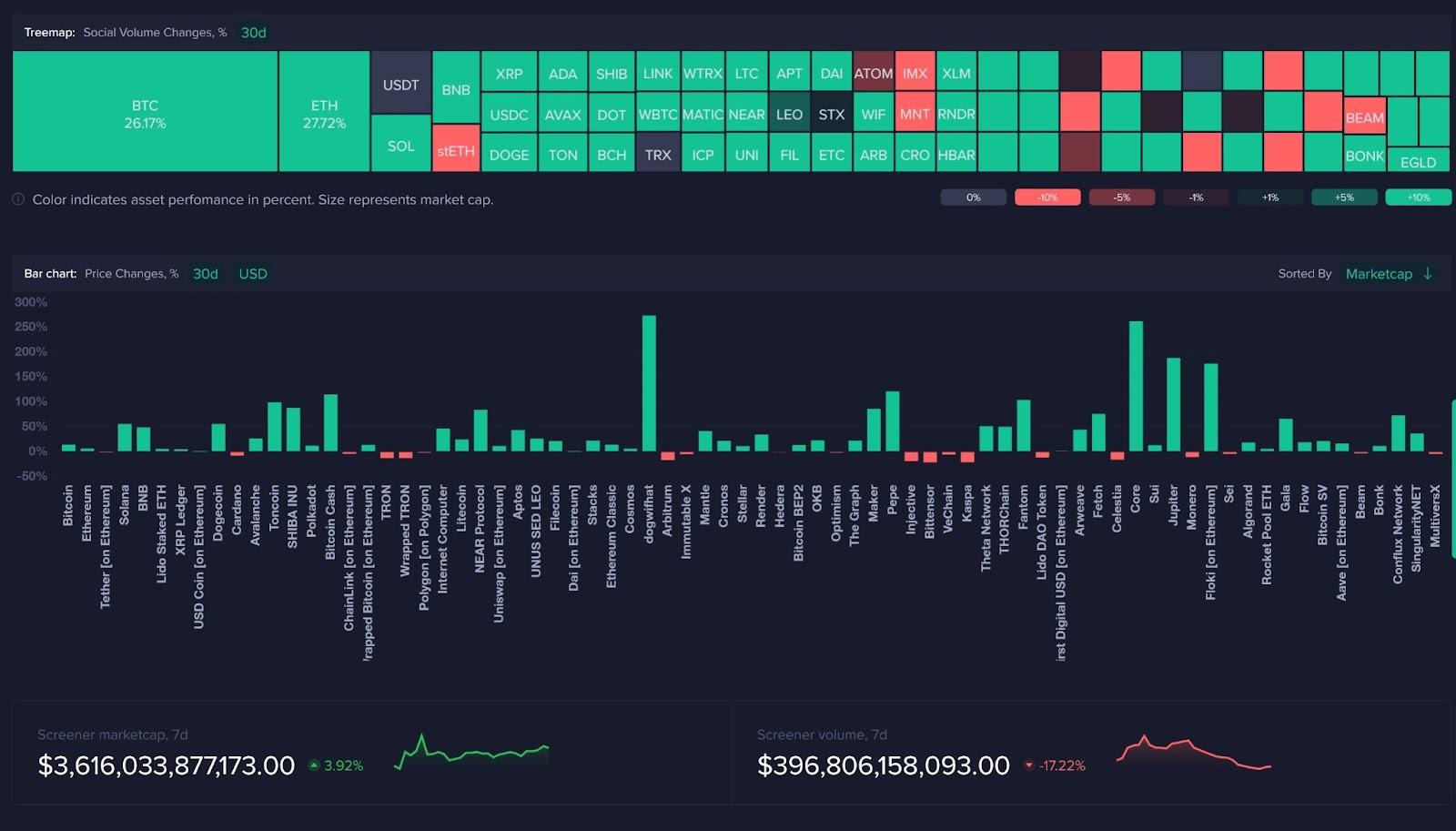Click the tall dogwifhat bar
The width and height of the screenshot is (1456, 831).
649,383
